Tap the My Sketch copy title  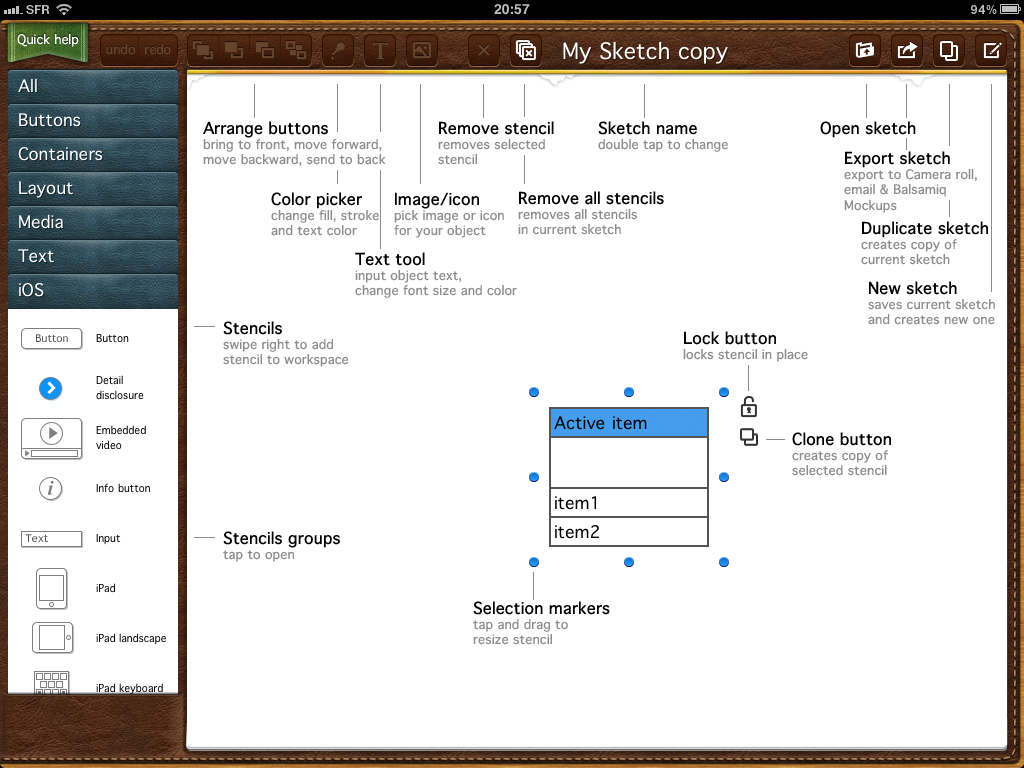tap(644, 52)
